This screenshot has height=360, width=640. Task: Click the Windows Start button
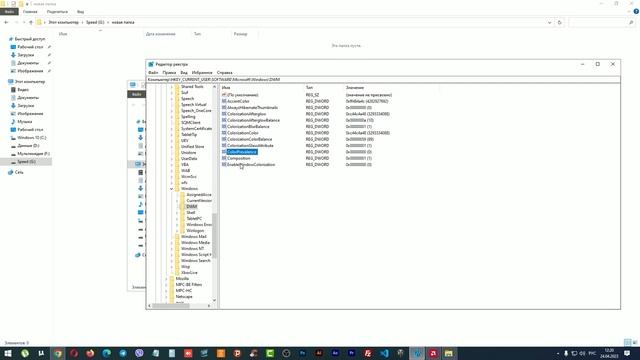tap(8, 353)
